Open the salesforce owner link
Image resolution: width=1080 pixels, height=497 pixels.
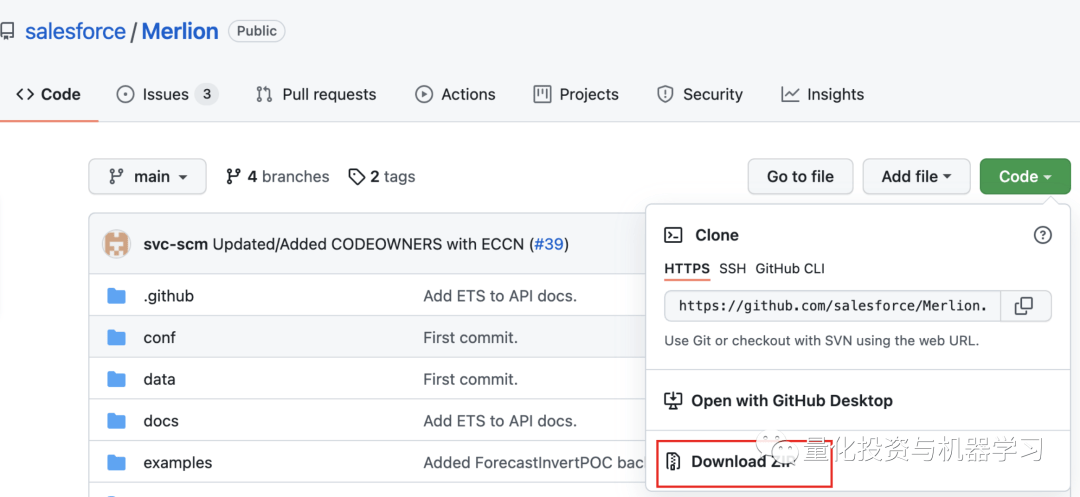point(76,31)
